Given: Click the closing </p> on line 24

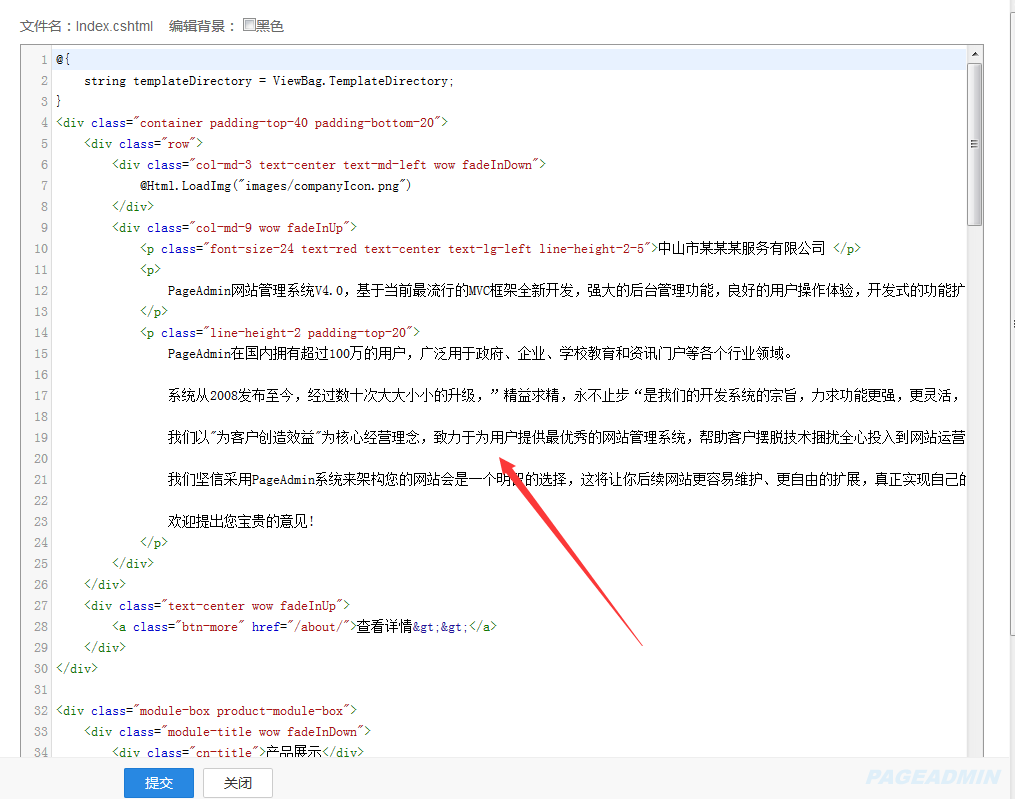Looking at the screenshot, I should [154, 542].
